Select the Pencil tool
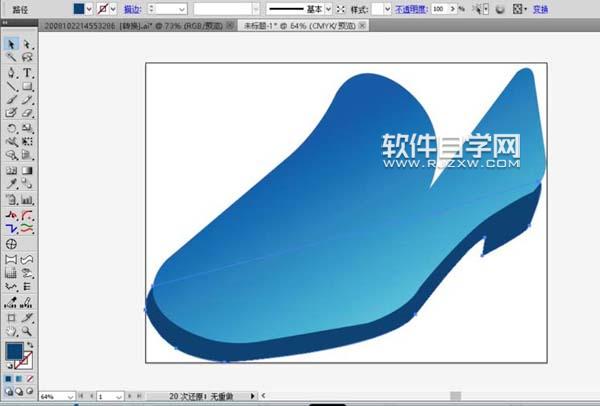The width and height of the screenshot is (600, 406). point(27,100)
